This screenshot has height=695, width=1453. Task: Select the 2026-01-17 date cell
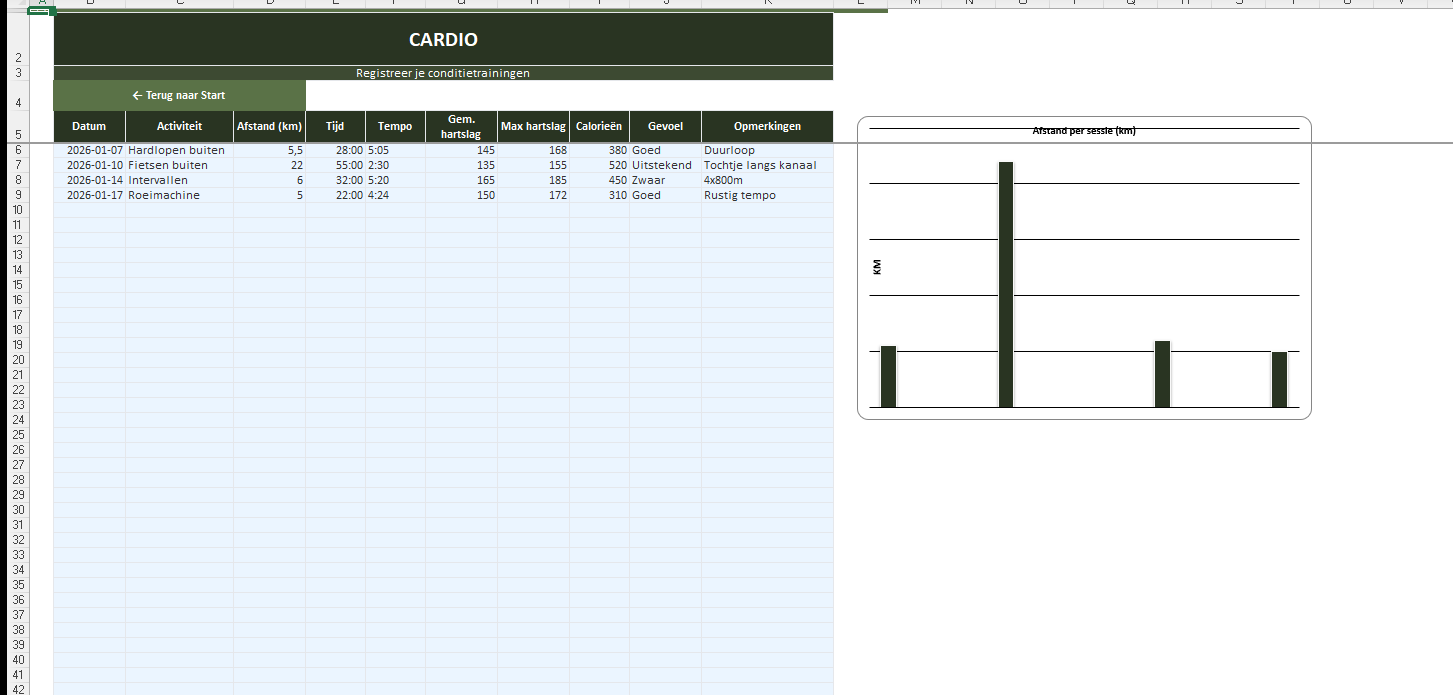click(89, 195)
